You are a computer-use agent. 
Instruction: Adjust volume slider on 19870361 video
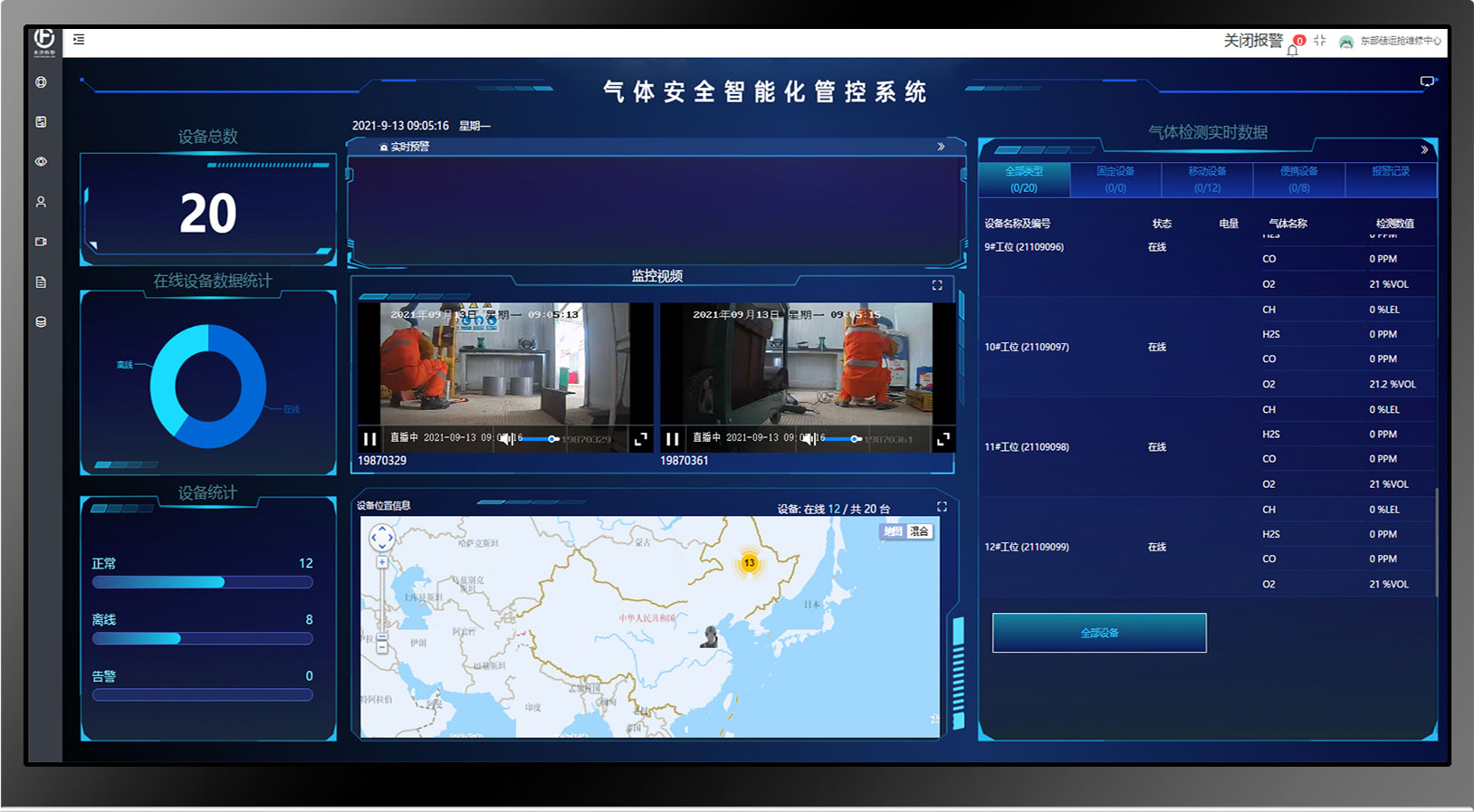tap(854, 439)
